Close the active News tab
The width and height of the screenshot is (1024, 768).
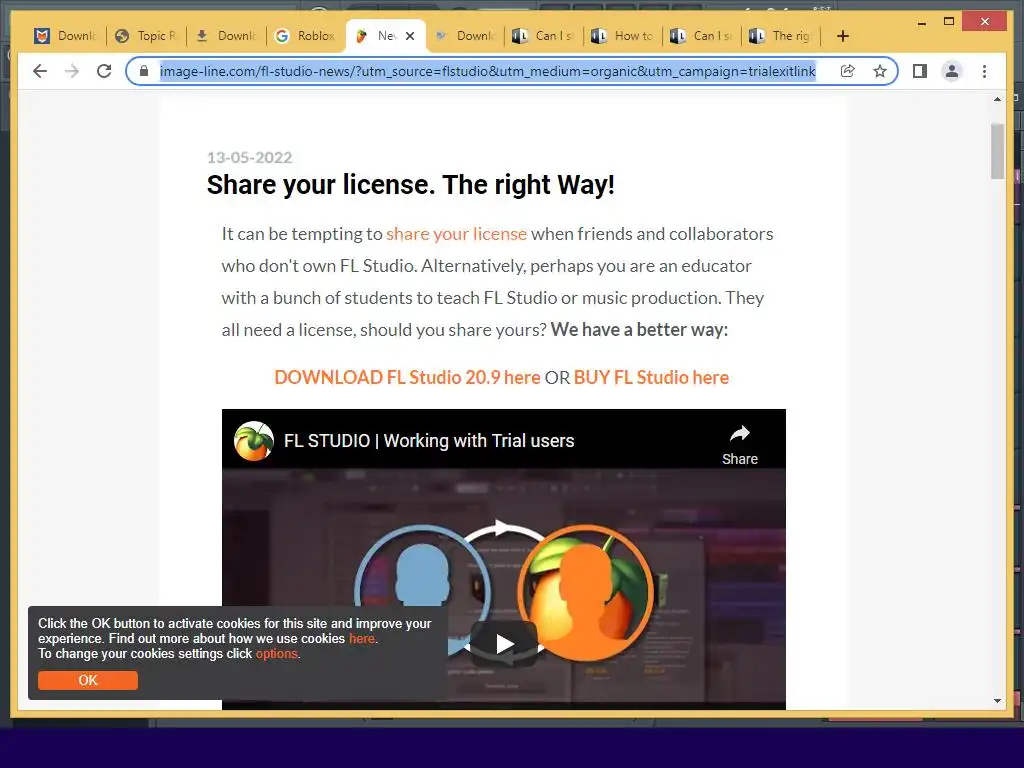tap(410, 36)
